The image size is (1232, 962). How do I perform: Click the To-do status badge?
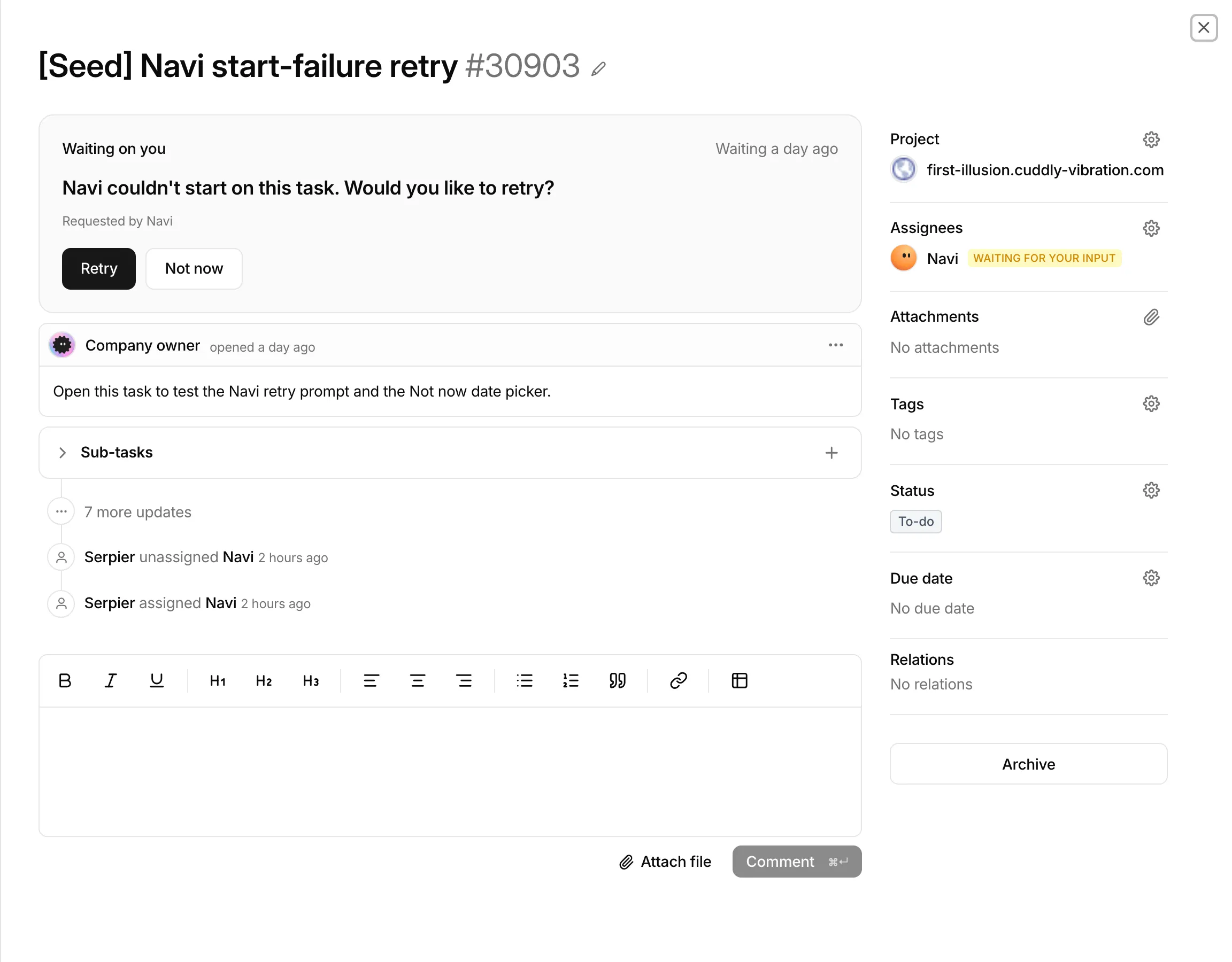(x=915, y=522)
